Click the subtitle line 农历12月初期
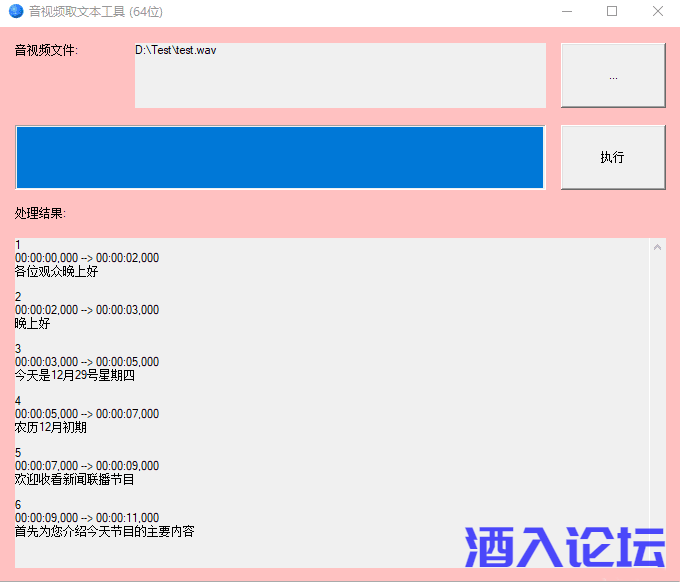Viewport: 680px width, 582px height. click(x=51, y=427)
